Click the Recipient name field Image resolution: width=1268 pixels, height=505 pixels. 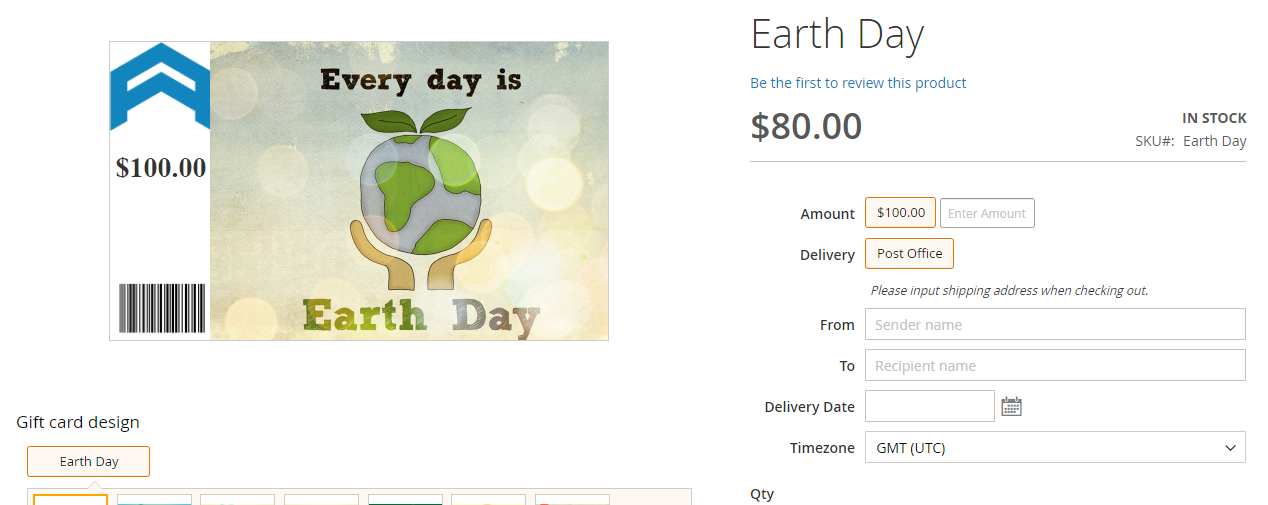(1054, 366)
